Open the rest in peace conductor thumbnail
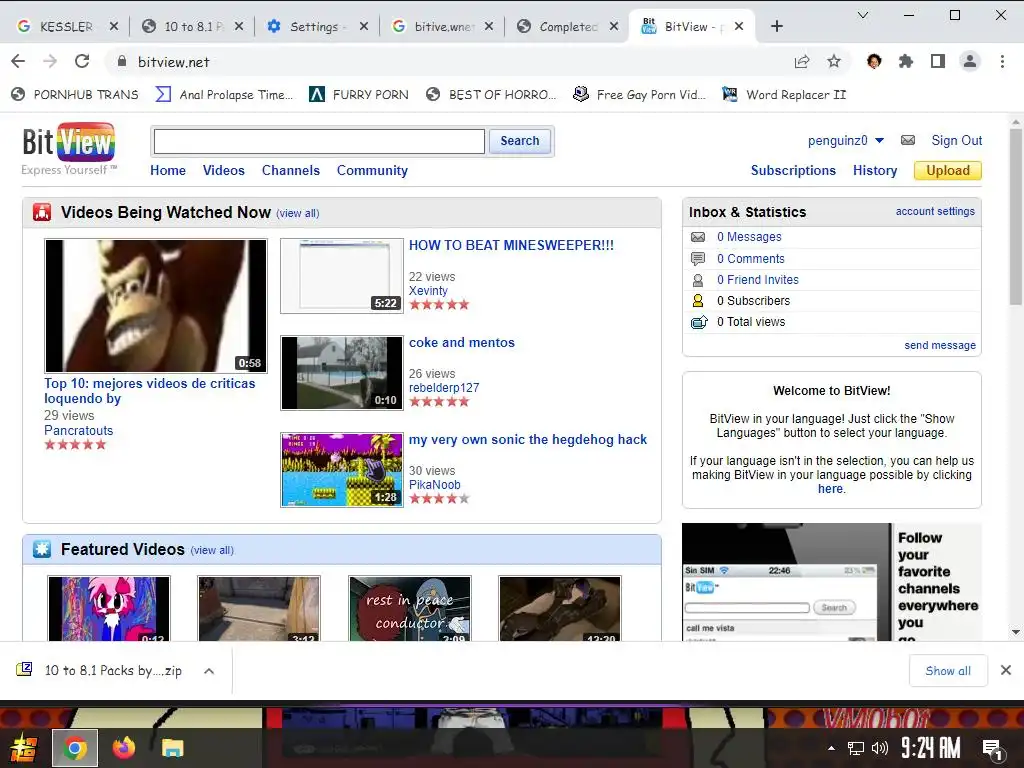The height and width of the screenshot is (768, 1024). [409, 609]
